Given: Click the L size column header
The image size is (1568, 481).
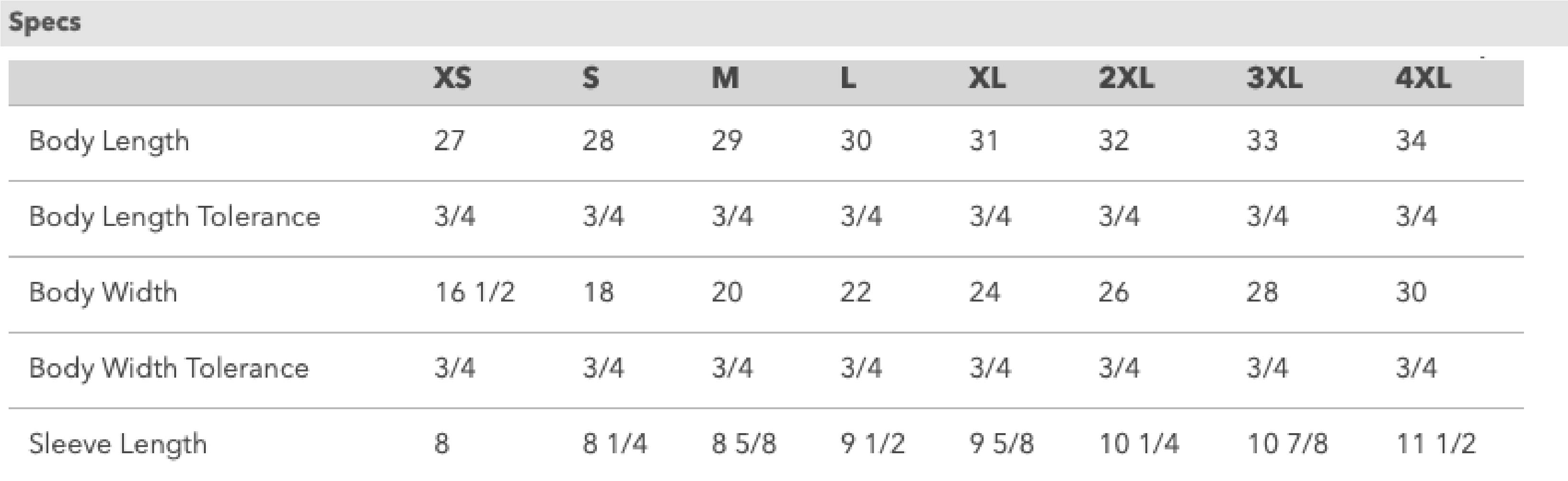Looking at the screenshot, I should click(x=848, y=78).
